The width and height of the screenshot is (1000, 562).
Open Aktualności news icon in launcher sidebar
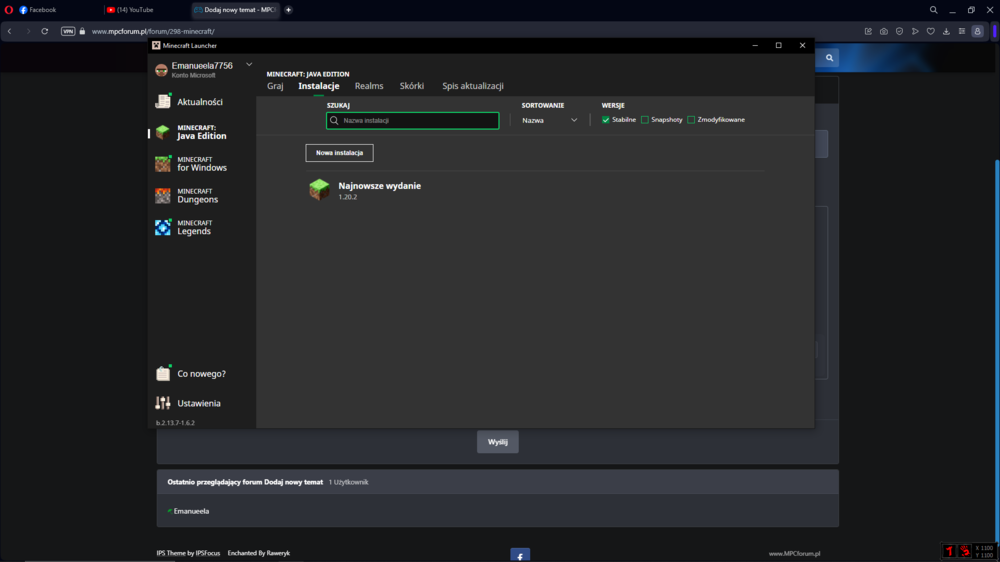pyautogui.click(x=163, y=101)
